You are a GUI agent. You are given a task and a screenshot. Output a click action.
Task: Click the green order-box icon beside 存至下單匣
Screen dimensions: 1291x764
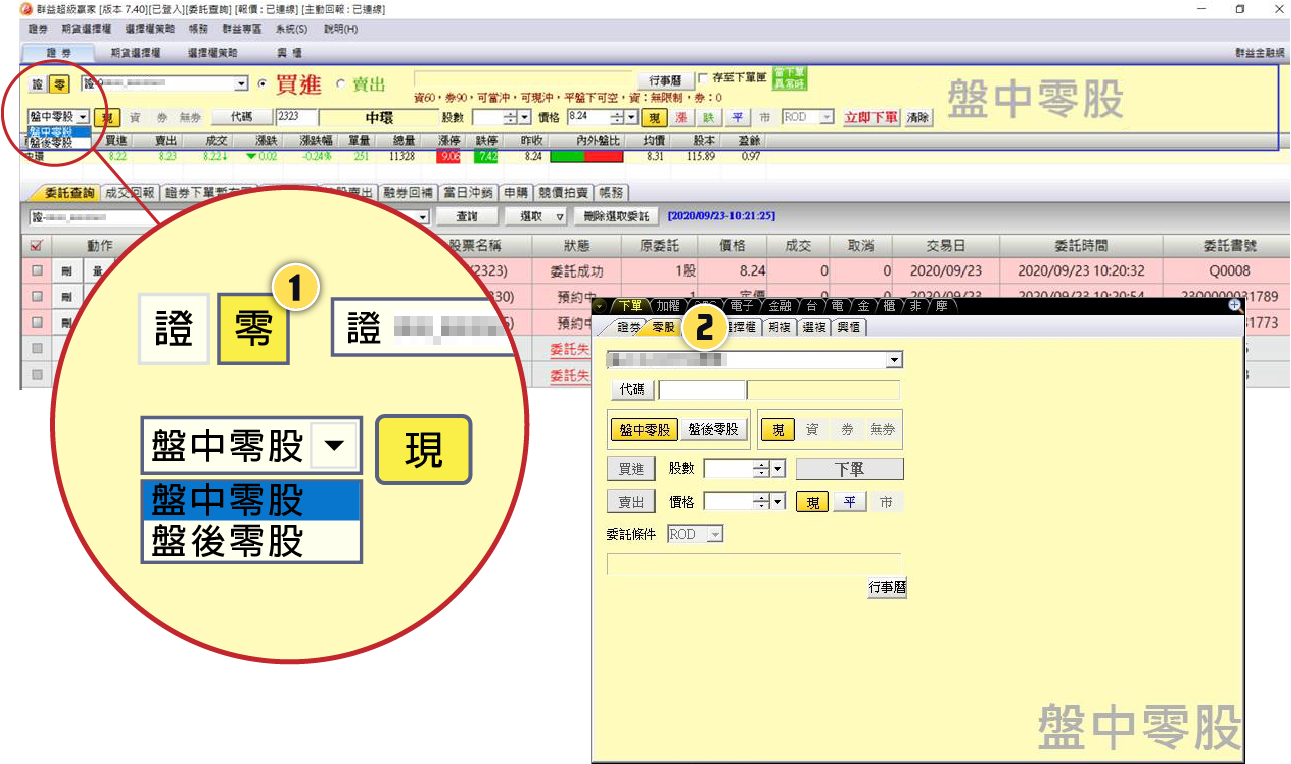789,78
